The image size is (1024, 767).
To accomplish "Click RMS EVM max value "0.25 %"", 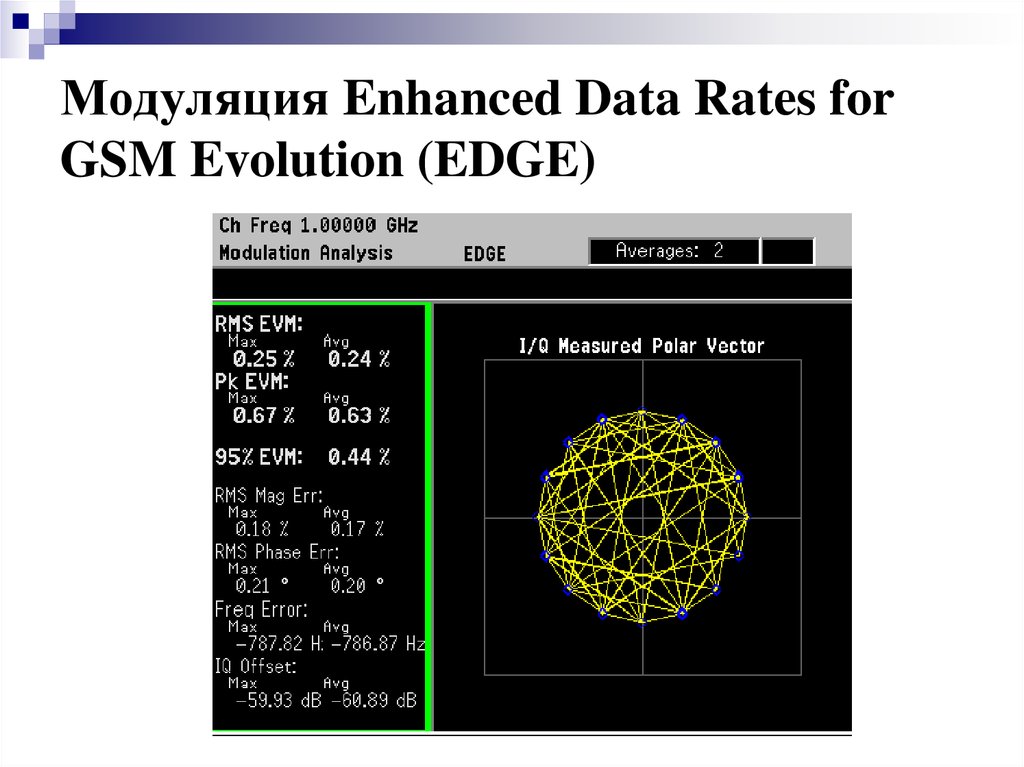I will (264, 359).
